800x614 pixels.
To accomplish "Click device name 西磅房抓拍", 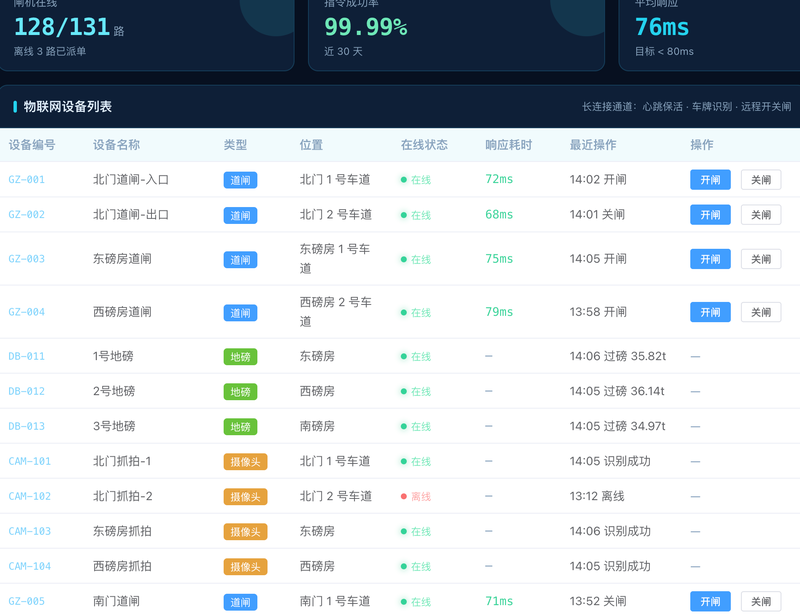I will click(122, 567).
